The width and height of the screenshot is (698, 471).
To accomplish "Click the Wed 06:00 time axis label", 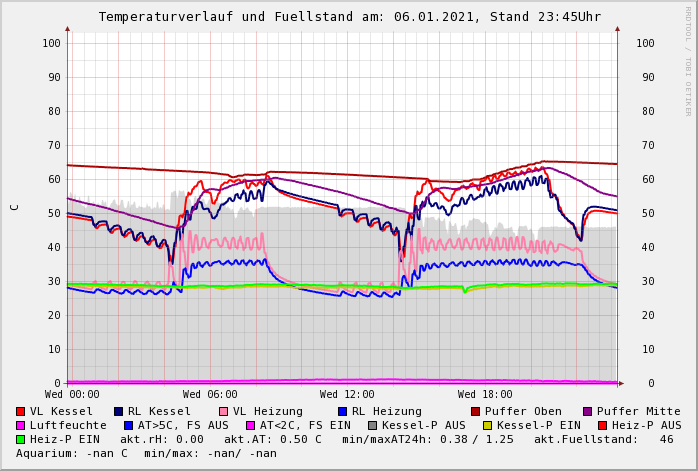I will tap(210, 395).
